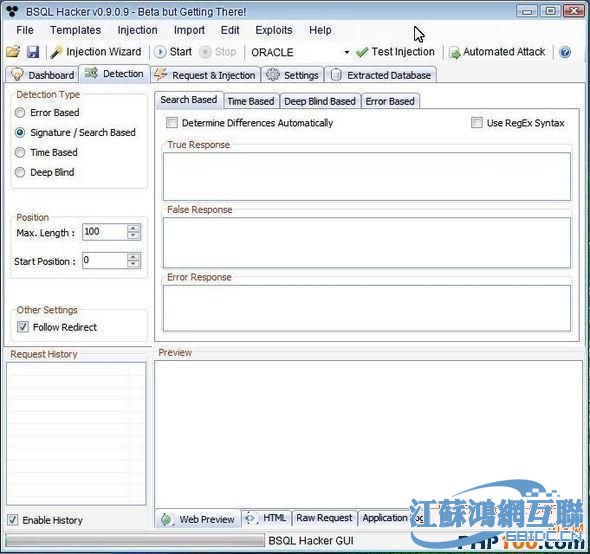Screen dimensions: 590x554
Task: Run Test Injection
Action: 395,52
